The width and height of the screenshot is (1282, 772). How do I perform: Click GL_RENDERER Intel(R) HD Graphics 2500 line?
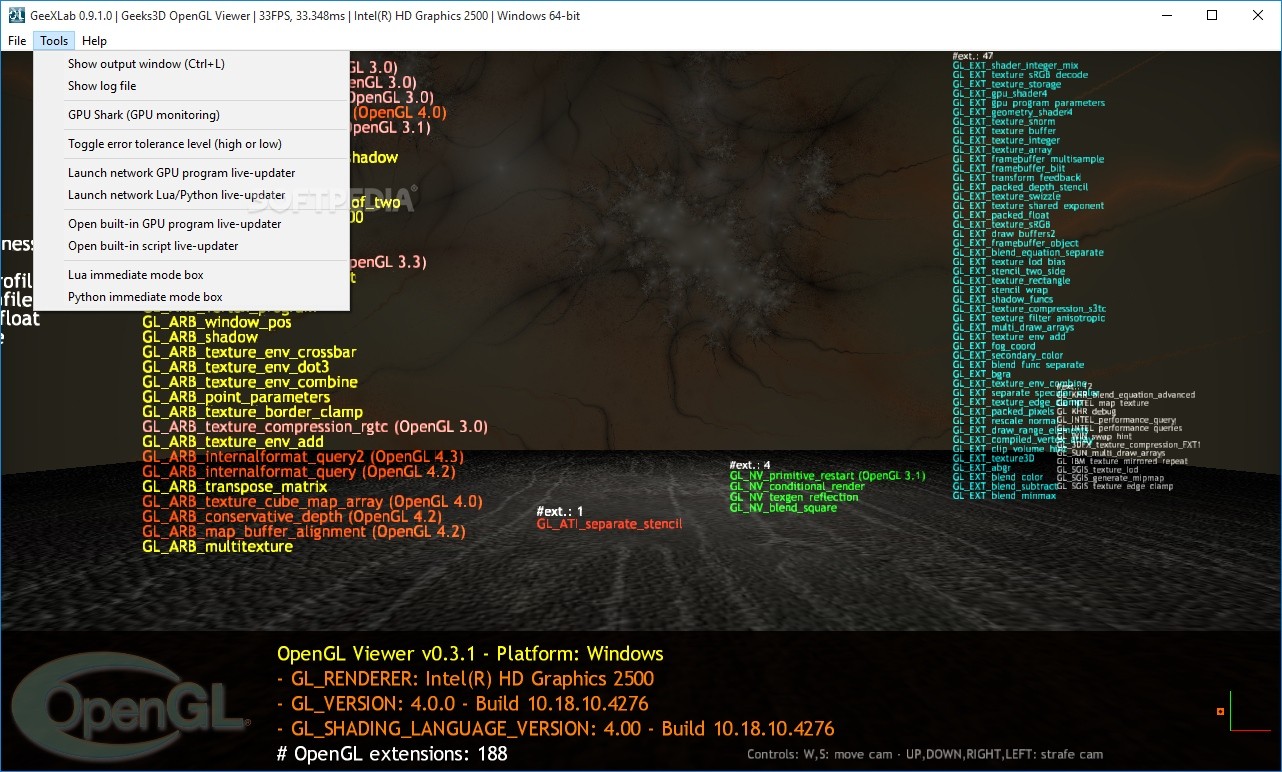(466, 679)
